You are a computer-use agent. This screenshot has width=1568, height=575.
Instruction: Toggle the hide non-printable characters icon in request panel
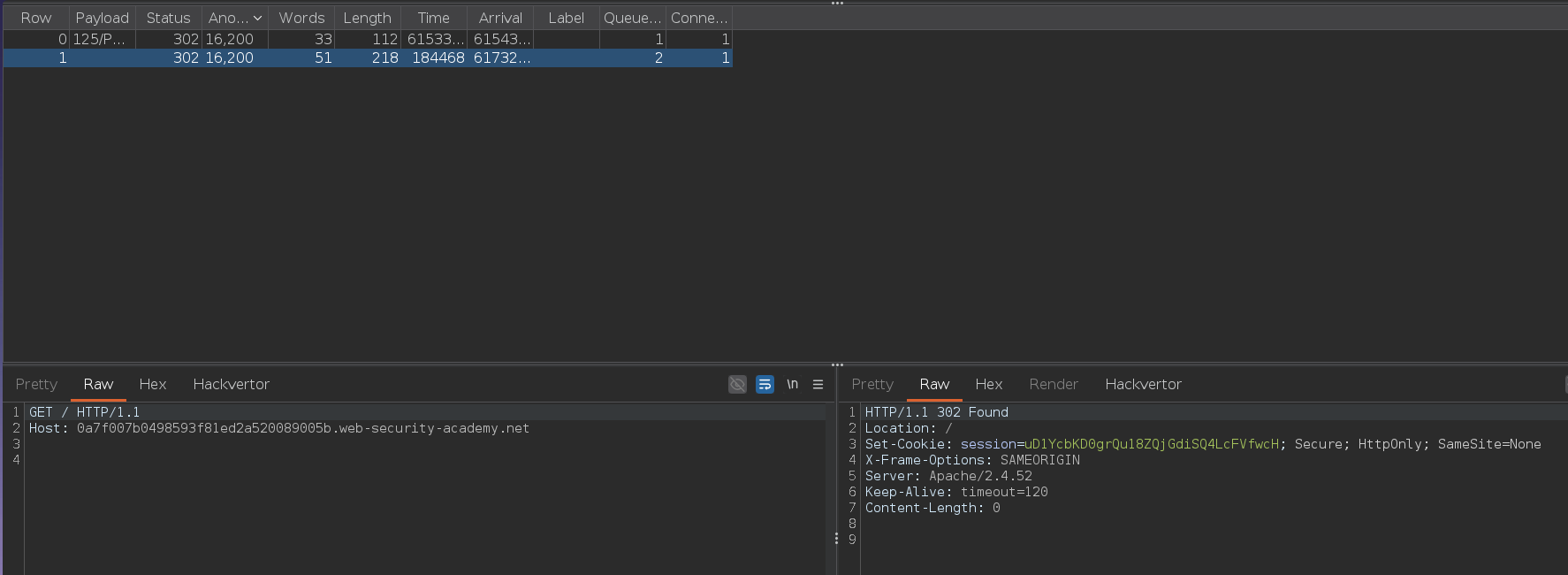click(x=737, y=384)
